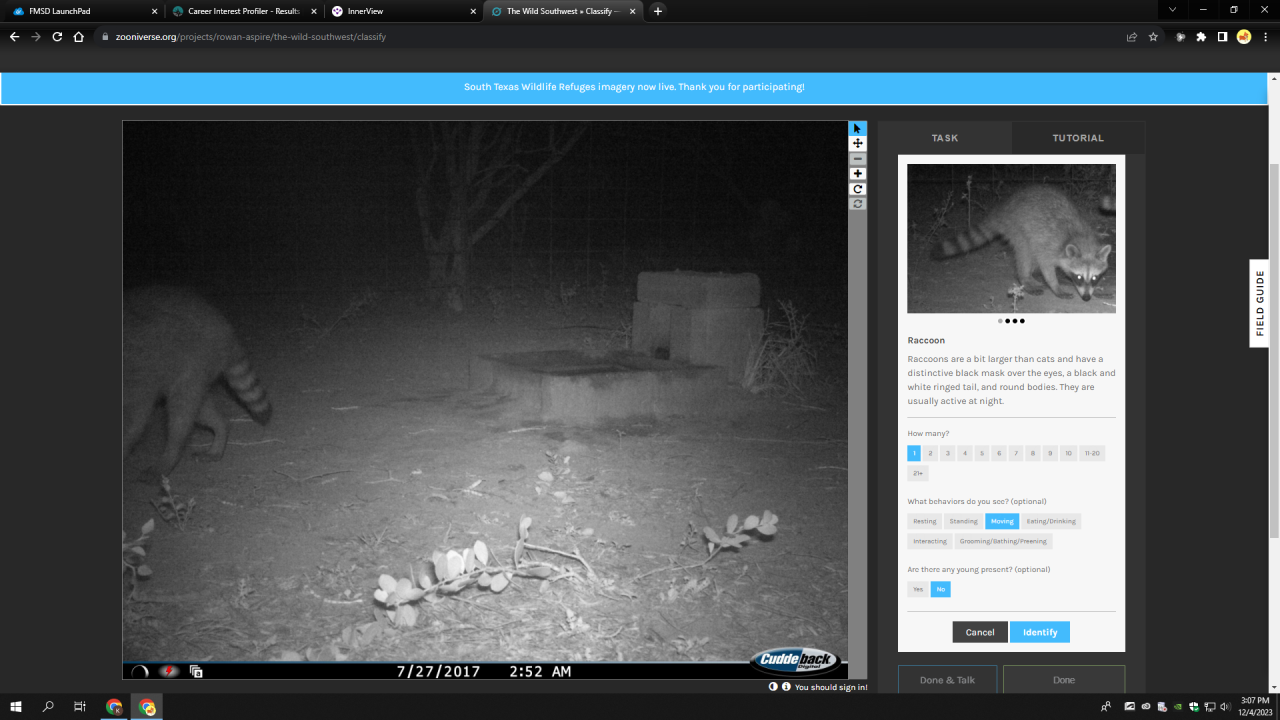Screen dimensions: 1280x720
Task: Expand the Field Guide side panel
Action: point(1260,303)
